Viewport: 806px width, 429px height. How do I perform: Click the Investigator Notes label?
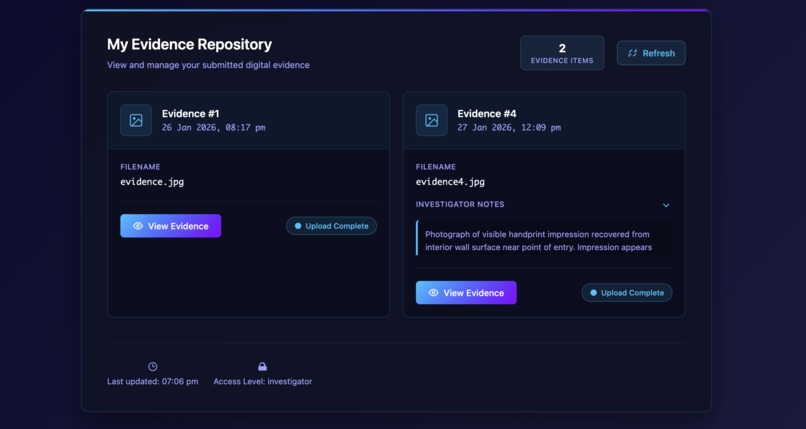460,204
